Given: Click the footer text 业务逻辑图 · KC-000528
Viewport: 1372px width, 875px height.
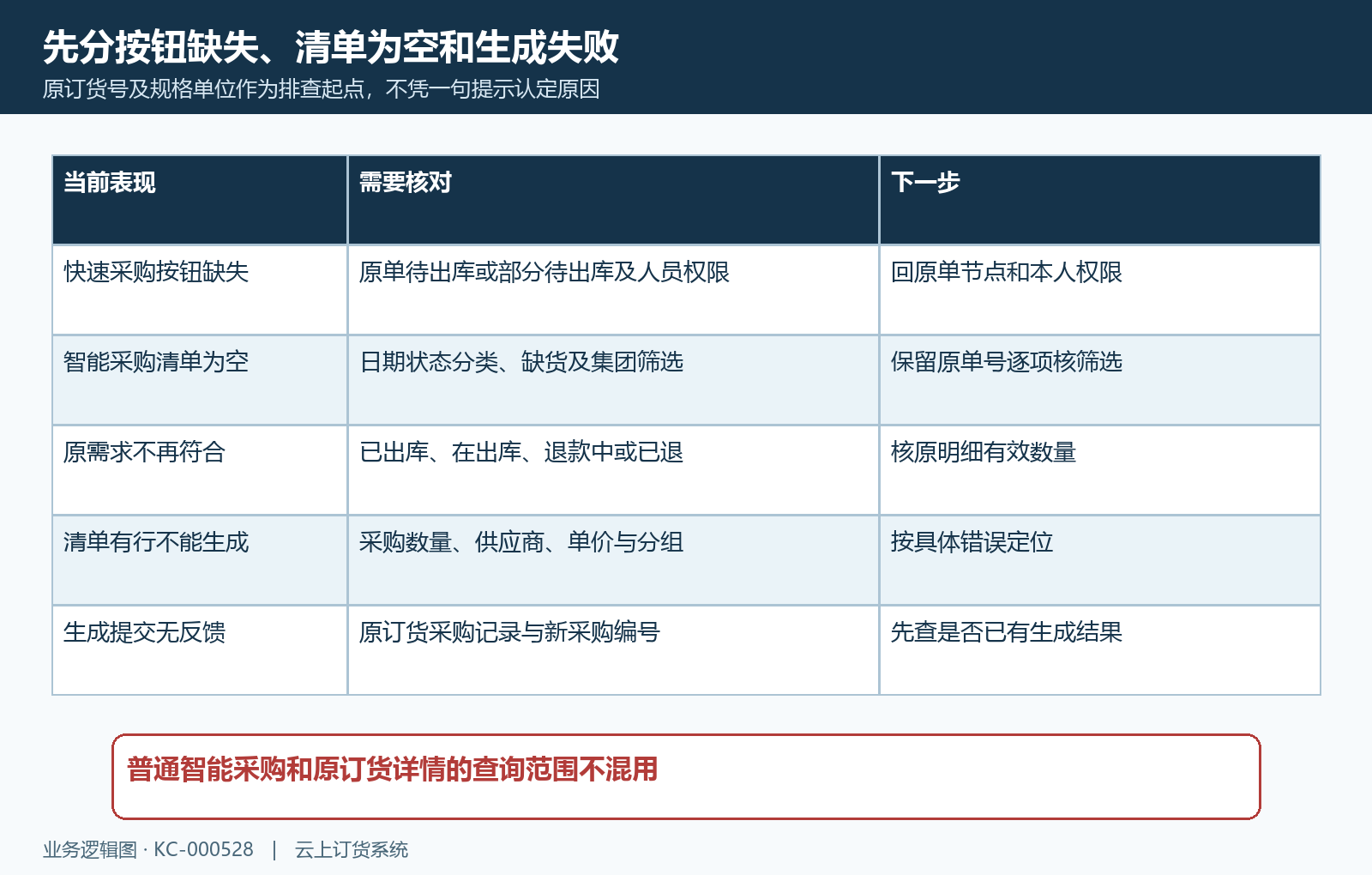Looking at the screenshot, I should pyautogui.click(x=148, y=849).
